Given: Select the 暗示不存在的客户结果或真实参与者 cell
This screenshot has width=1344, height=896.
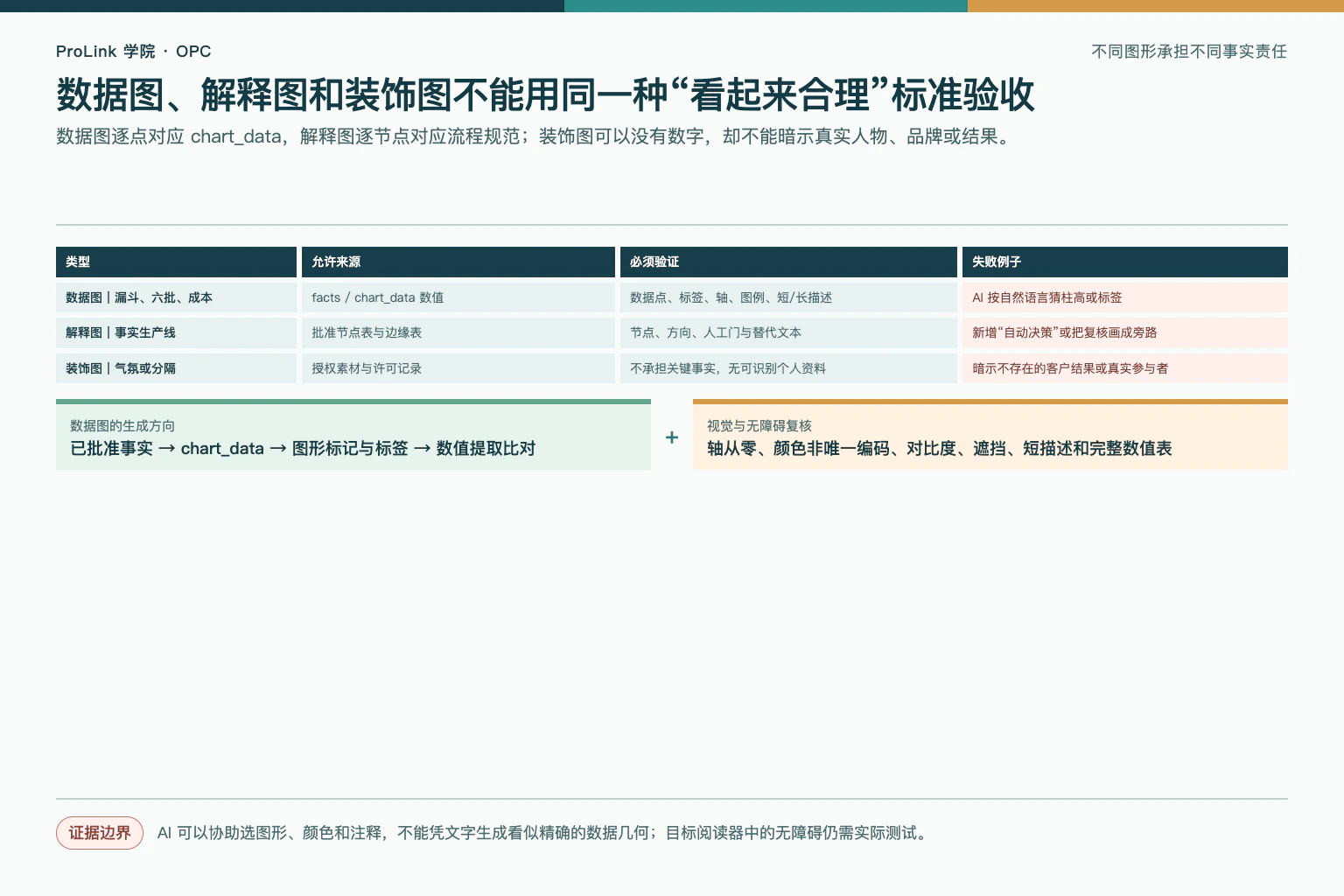Looking at the screenshot, I should pyautogui.click(x=1125, y=368).
